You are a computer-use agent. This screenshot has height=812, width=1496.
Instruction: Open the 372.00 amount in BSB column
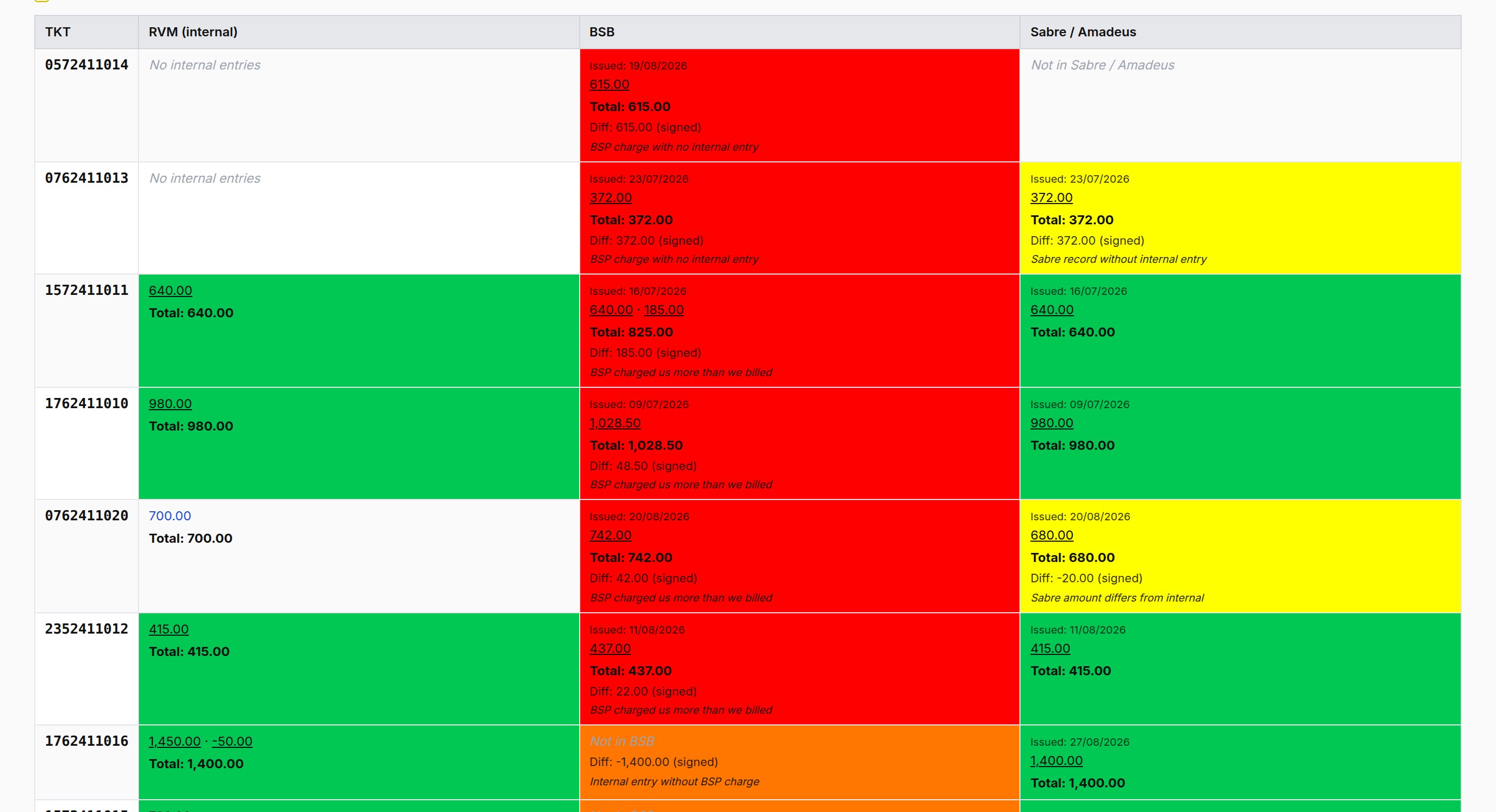point(610,198)
